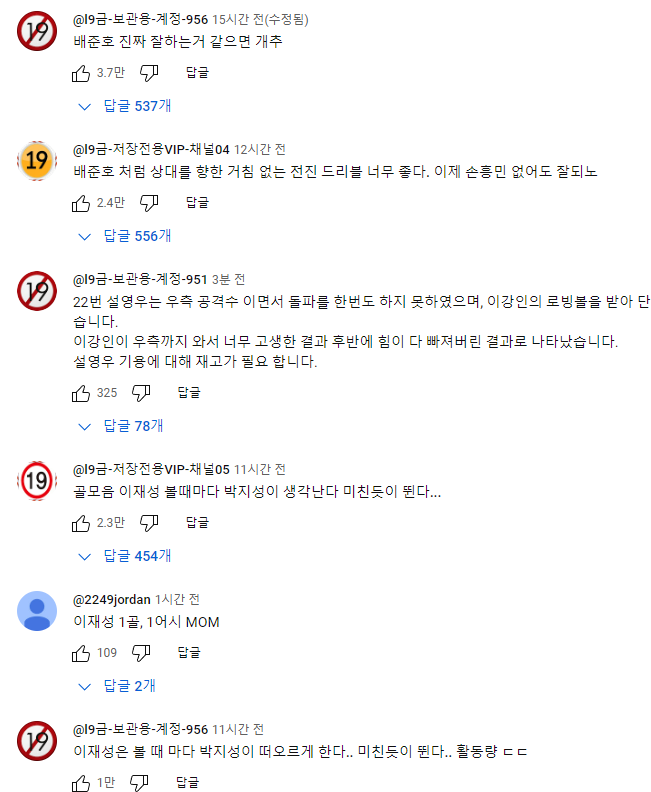
Task: Reply to the 3.7만 likes comment
Action: (x=197, y=73)
